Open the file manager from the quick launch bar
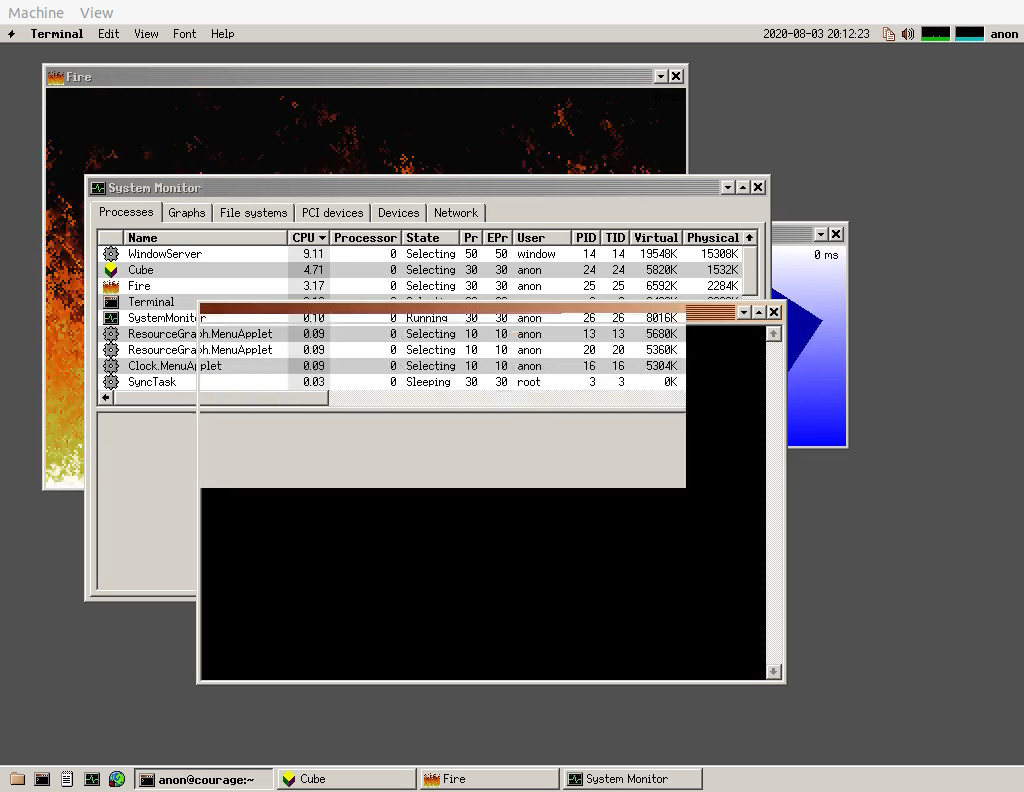1024x792 pixels. tap(16, 779)
